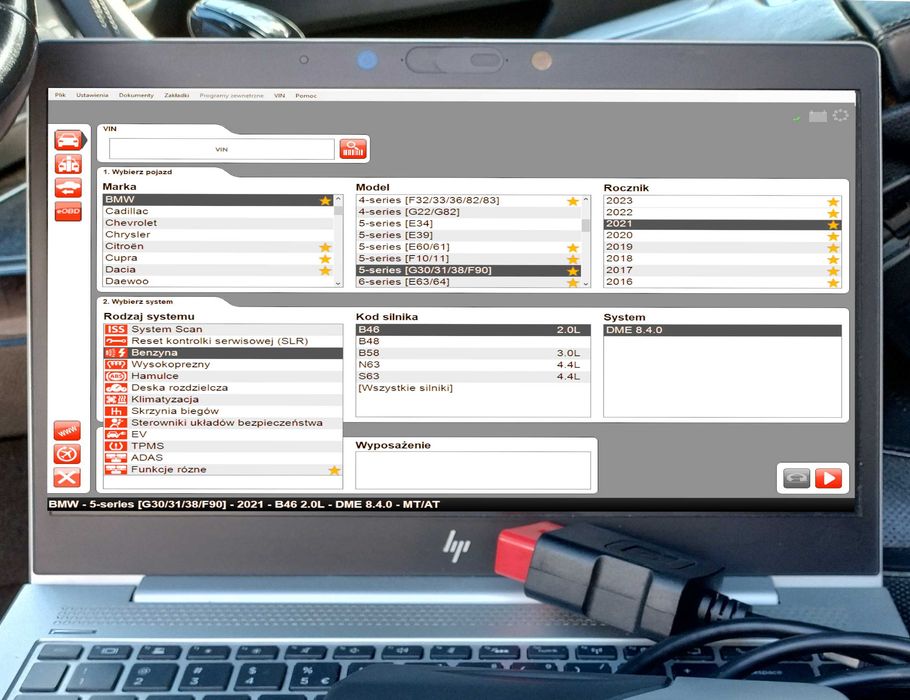The image size is (910, 700).
Task: Click the Marka list down arrow
Action: click(338, 283)
